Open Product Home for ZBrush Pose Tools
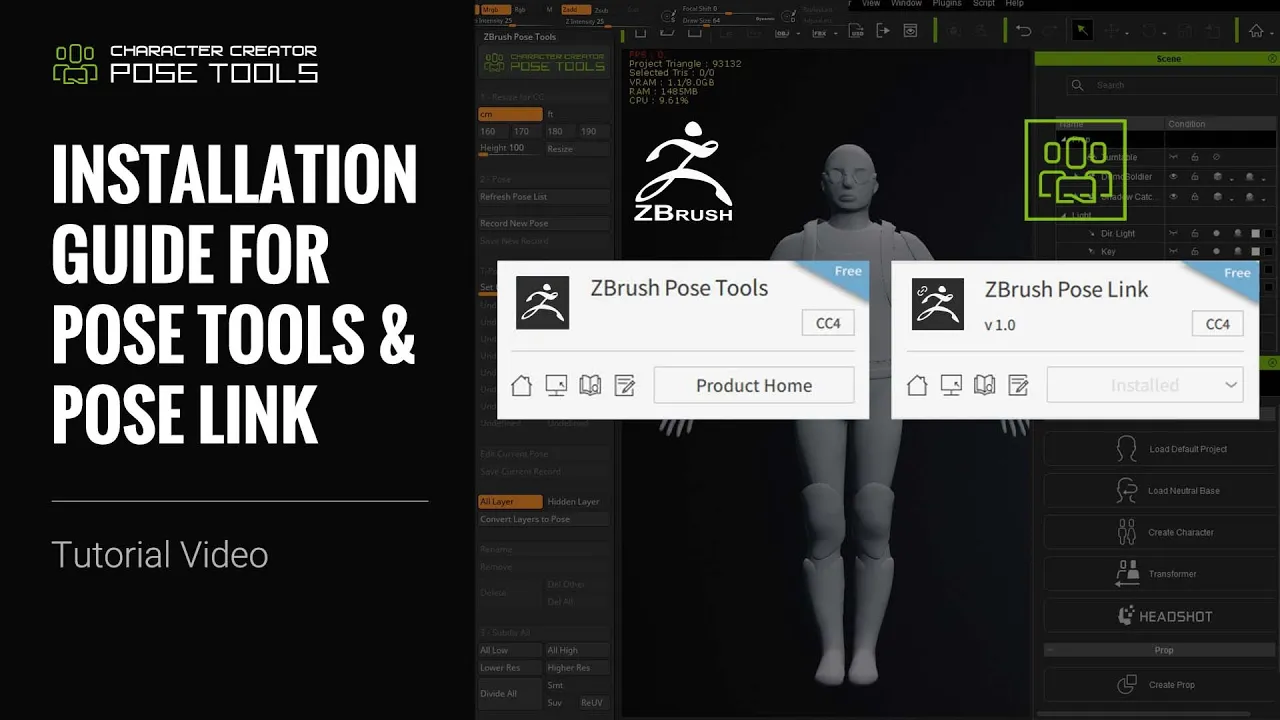Viewport: 1280px width, 720px height. pyautogui.click(x=754, y=385)
